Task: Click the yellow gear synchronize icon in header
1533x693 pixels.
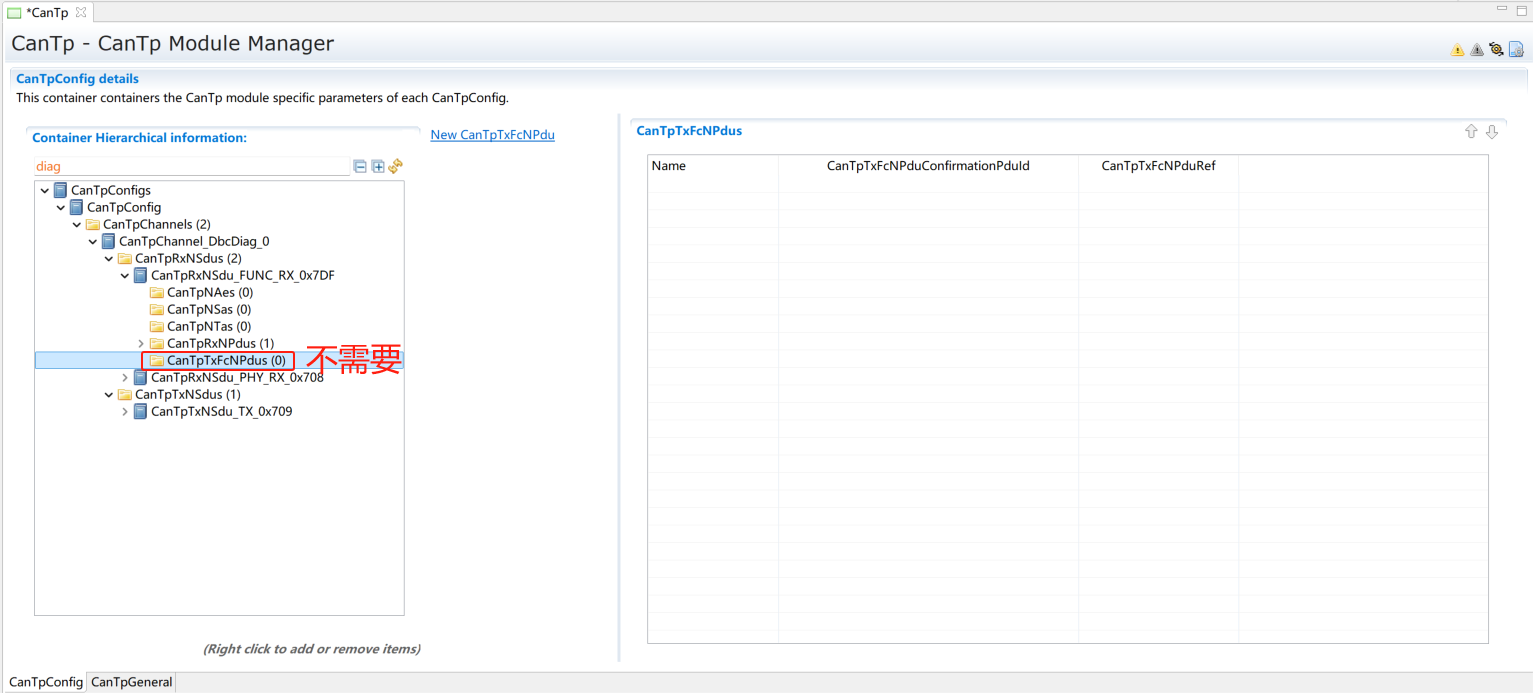Action: (x=1496, y=49)
